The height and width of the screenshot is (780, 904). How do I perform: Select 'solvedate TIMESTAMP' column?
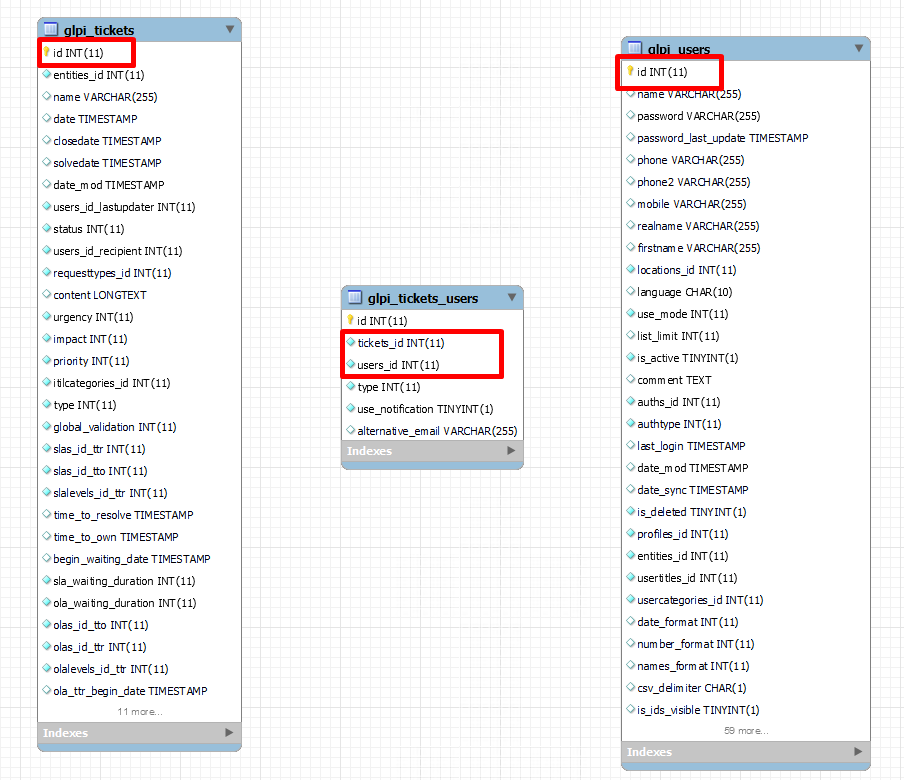coord(107,163)
